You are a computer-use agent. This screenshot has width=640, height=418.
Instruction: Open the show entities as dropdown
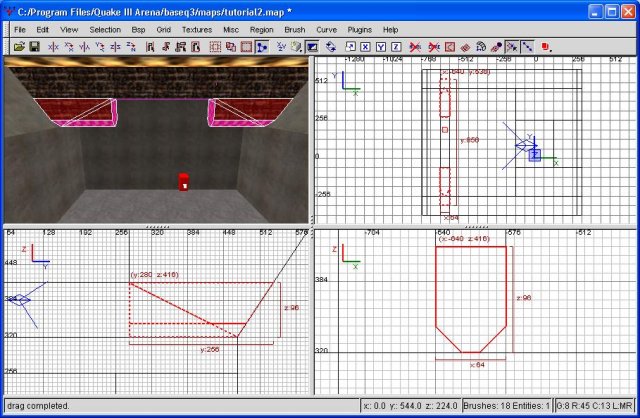pyautogui.click(x=547, y=47)
